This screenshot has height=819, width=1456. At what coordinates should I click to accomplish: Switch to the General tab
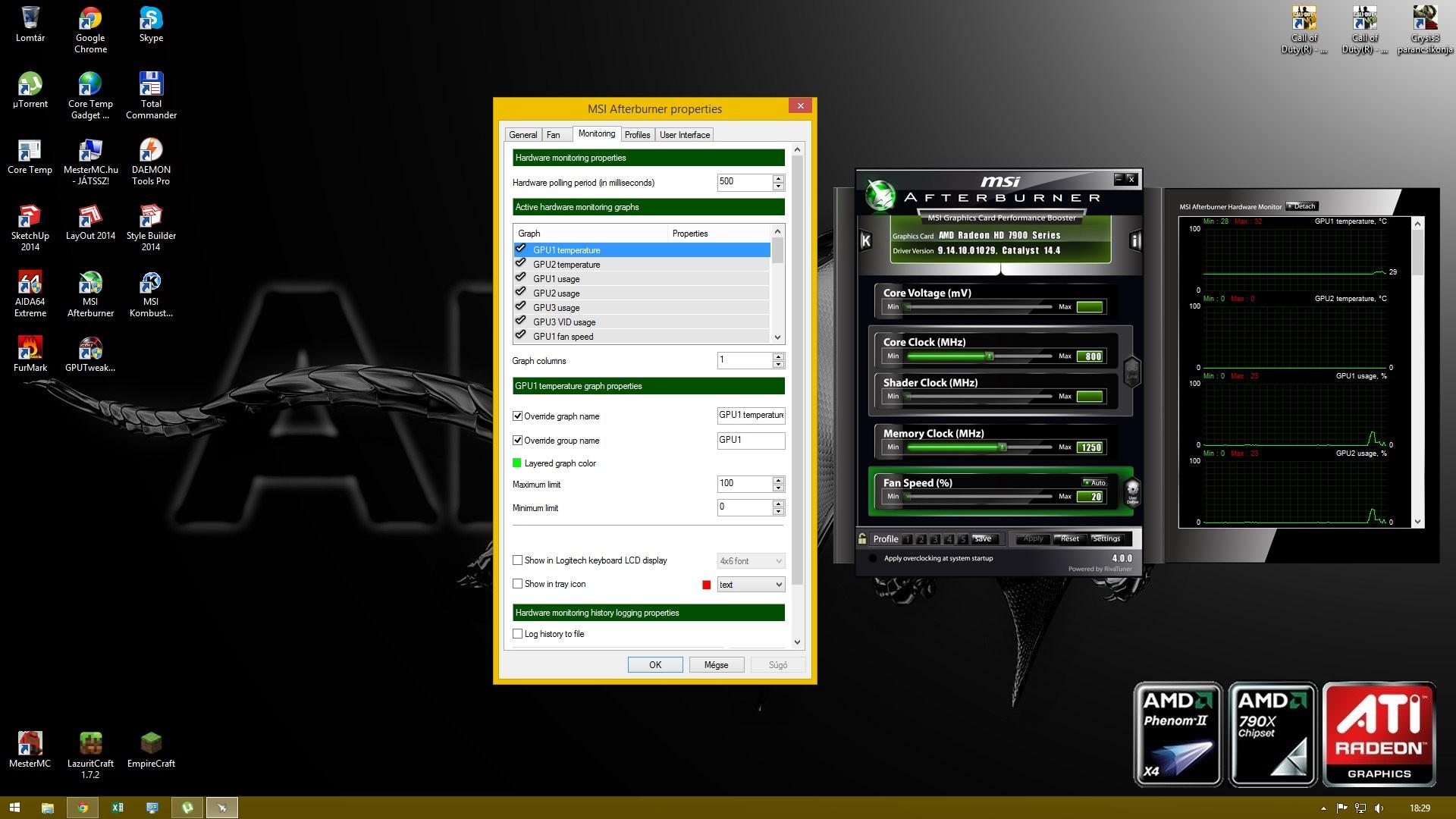point(522,135)
